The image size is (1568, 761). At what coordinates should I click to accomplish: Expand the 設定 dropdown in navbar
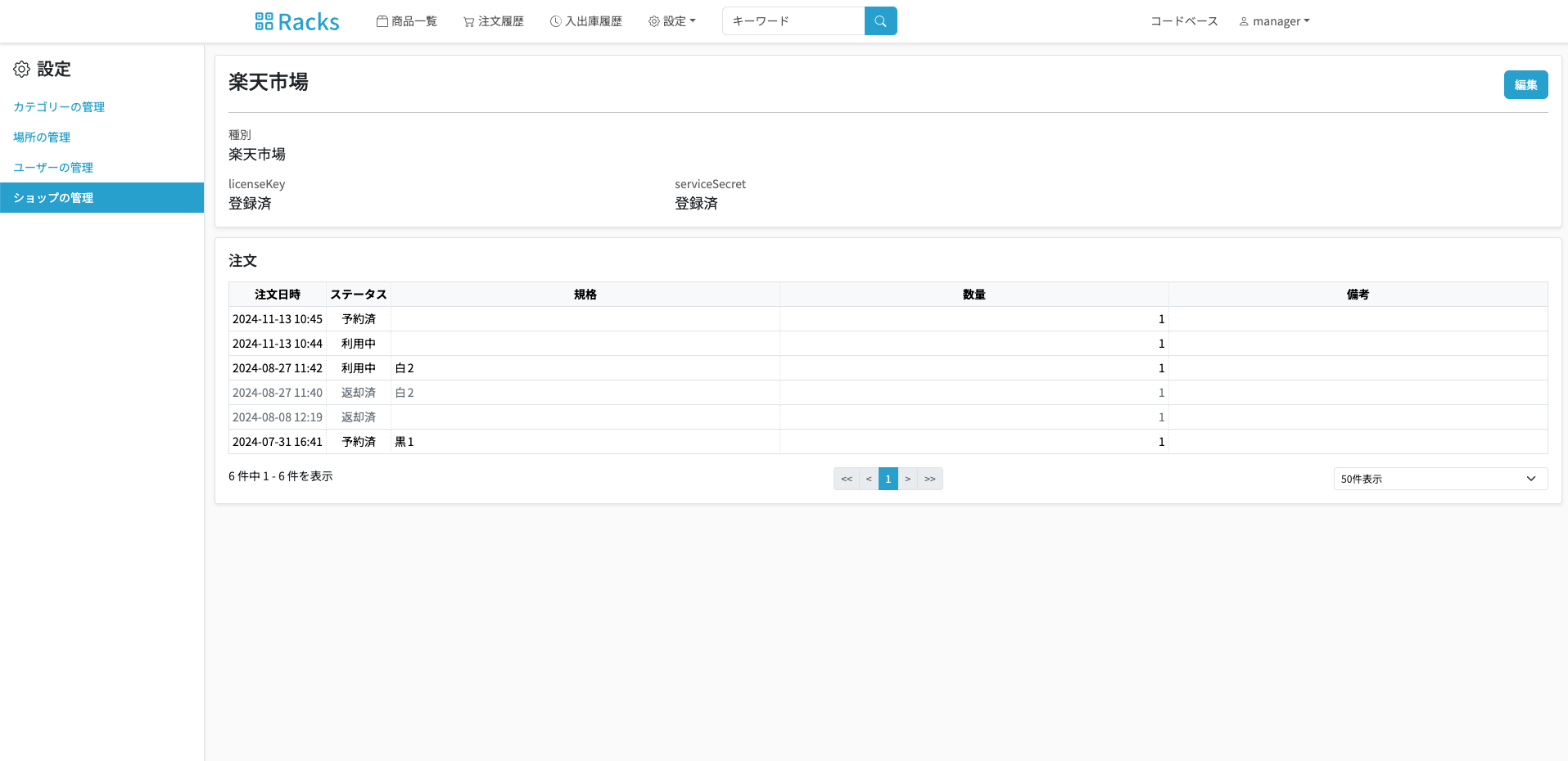pyautogui.click(x=672, y=21)
